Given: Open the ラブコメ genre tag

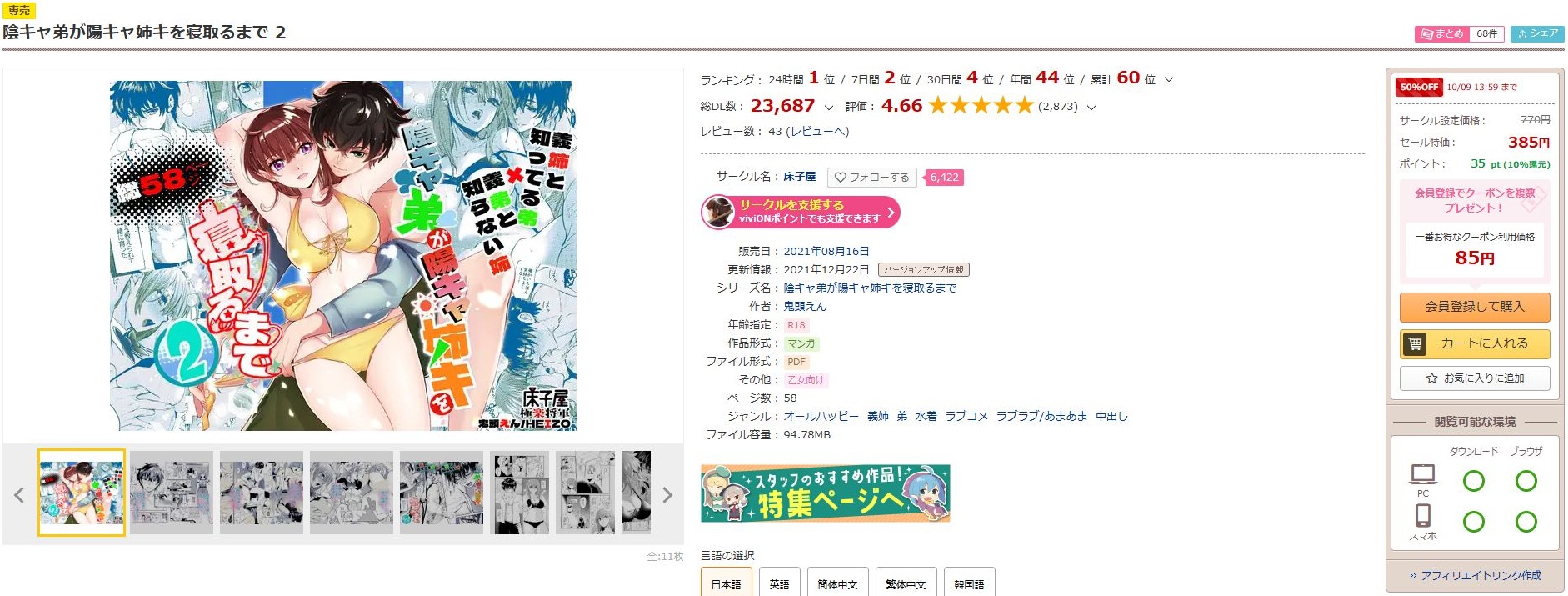Looking at the screenshot, I should pos(966,416).
